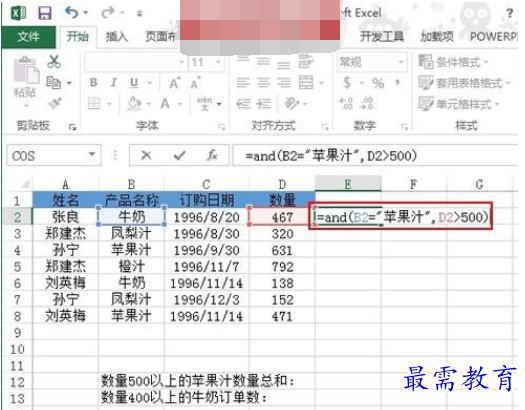Cut selection with scissors icon
Viewport: 525px width, 410px height.
tap(54, 62)
